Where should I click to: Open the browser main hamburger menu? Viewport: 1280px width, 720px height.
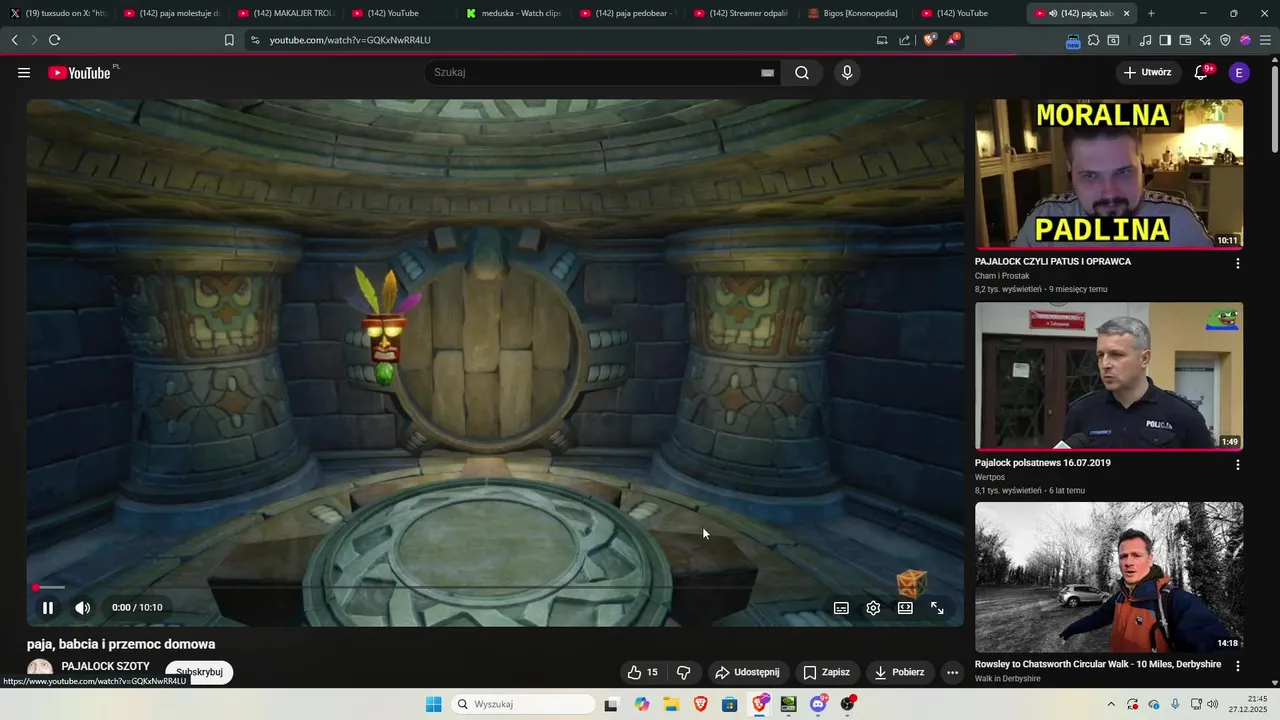click(x=1265, y=40)
